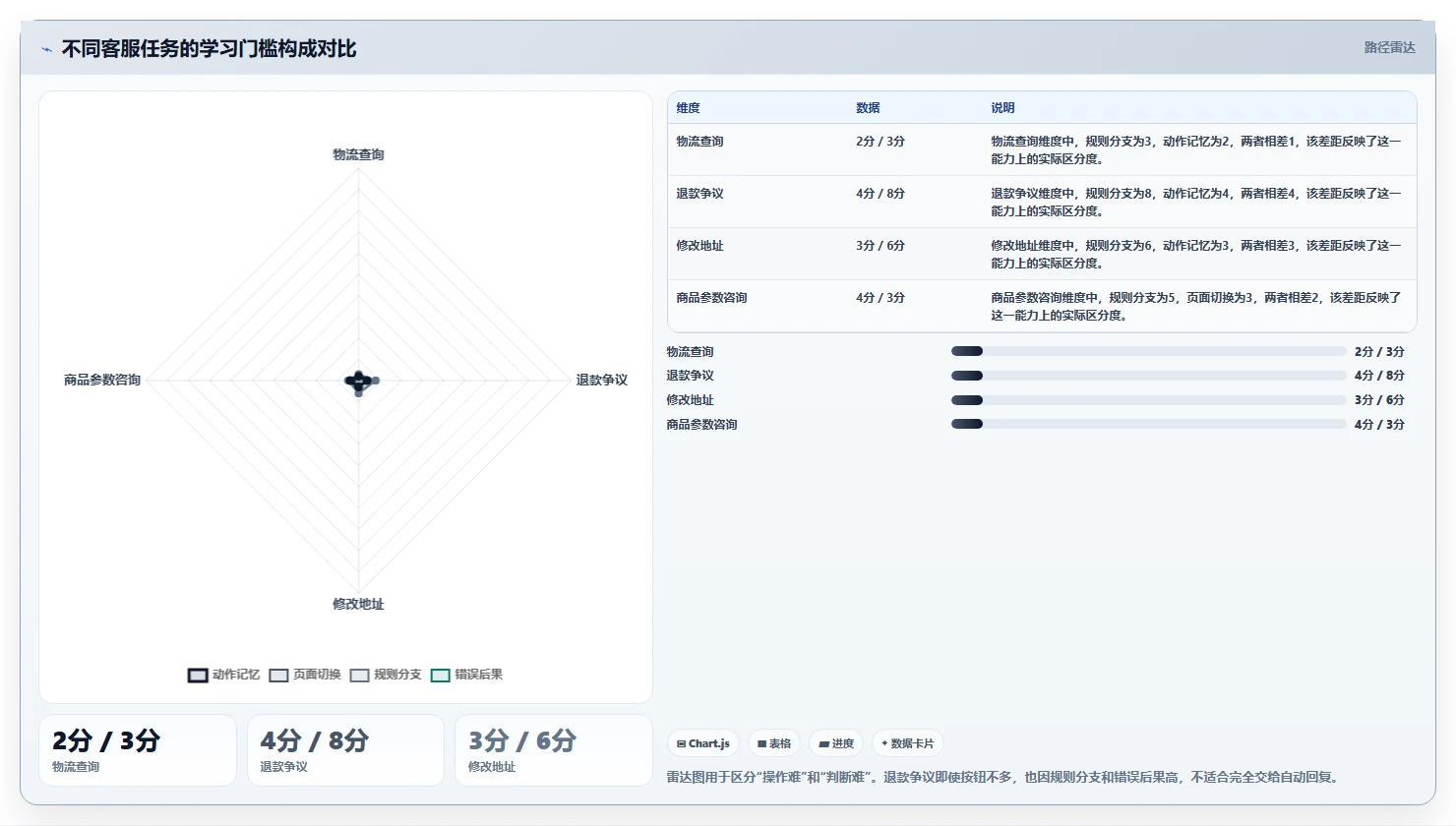Image resolution: width=1456 pixels, height=826 pixels.
Task: Toggle the 页面切换 legend item
Action: [305, 675]
